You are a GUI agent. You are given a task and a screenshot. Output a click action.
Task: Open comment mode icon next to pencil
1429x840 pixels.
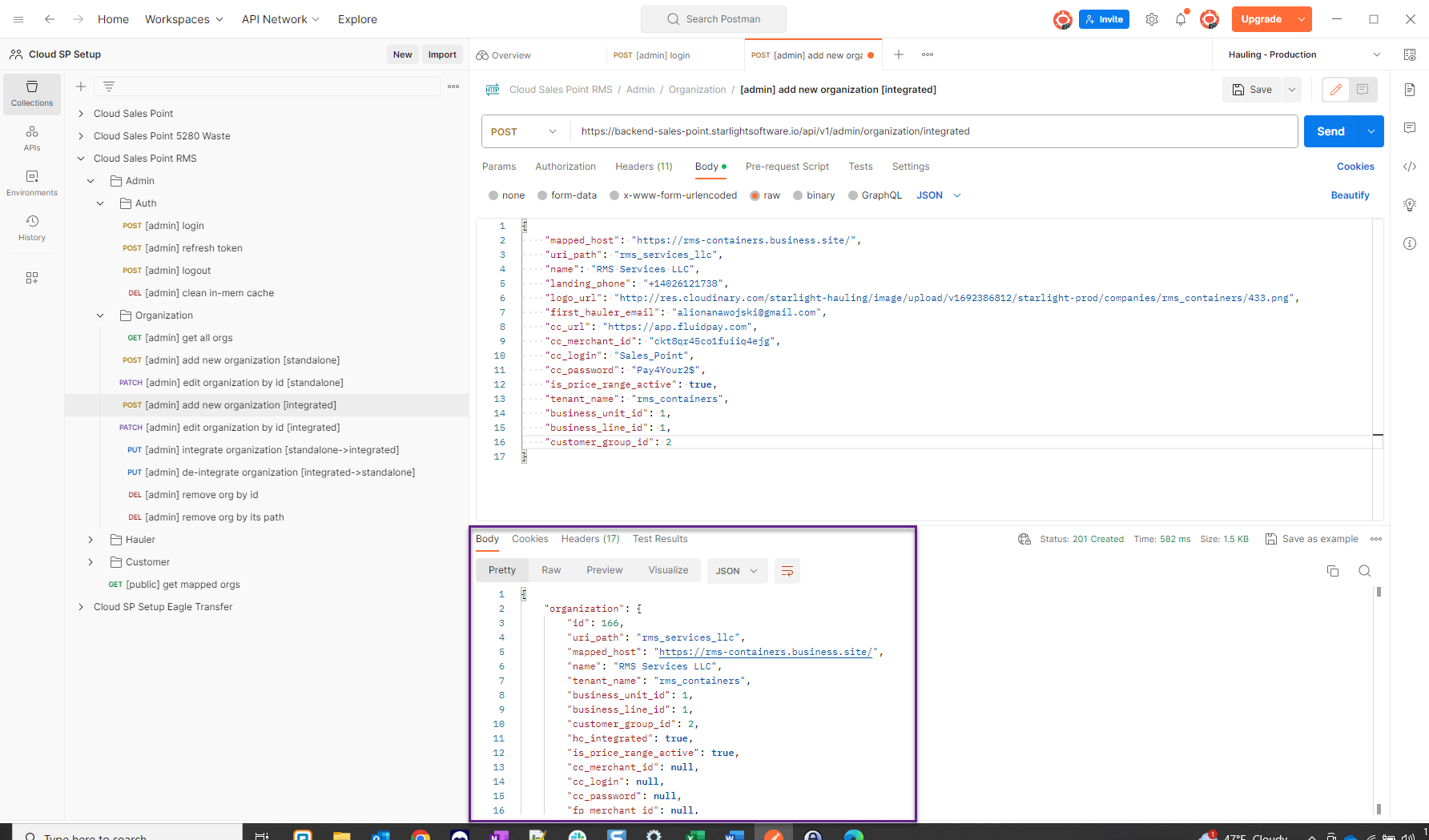pos(1363,90)
